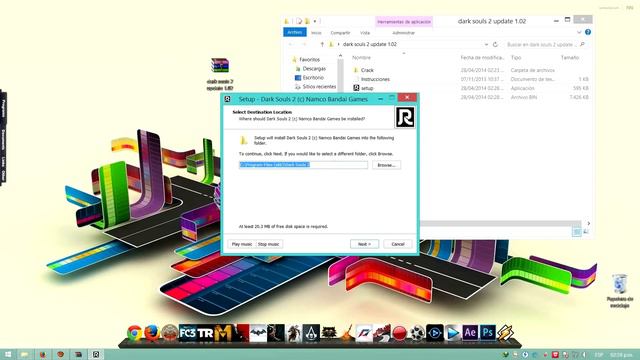Select Favoritos in the navigation pane
This screenshot has width=640, height=360.
point(309,60)
